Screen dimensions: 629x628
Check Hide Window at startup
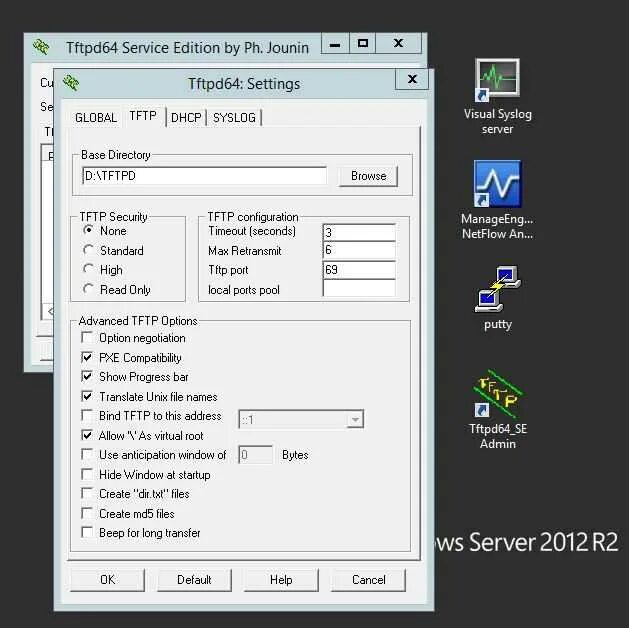coord(87,474)
